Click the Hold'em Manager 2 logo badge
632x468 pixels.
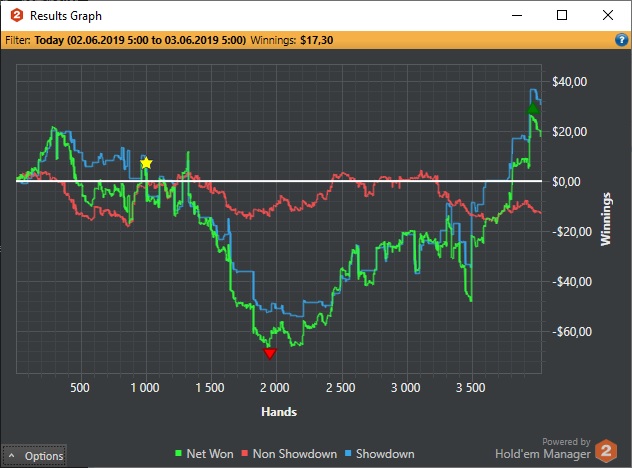click(606, 451)
